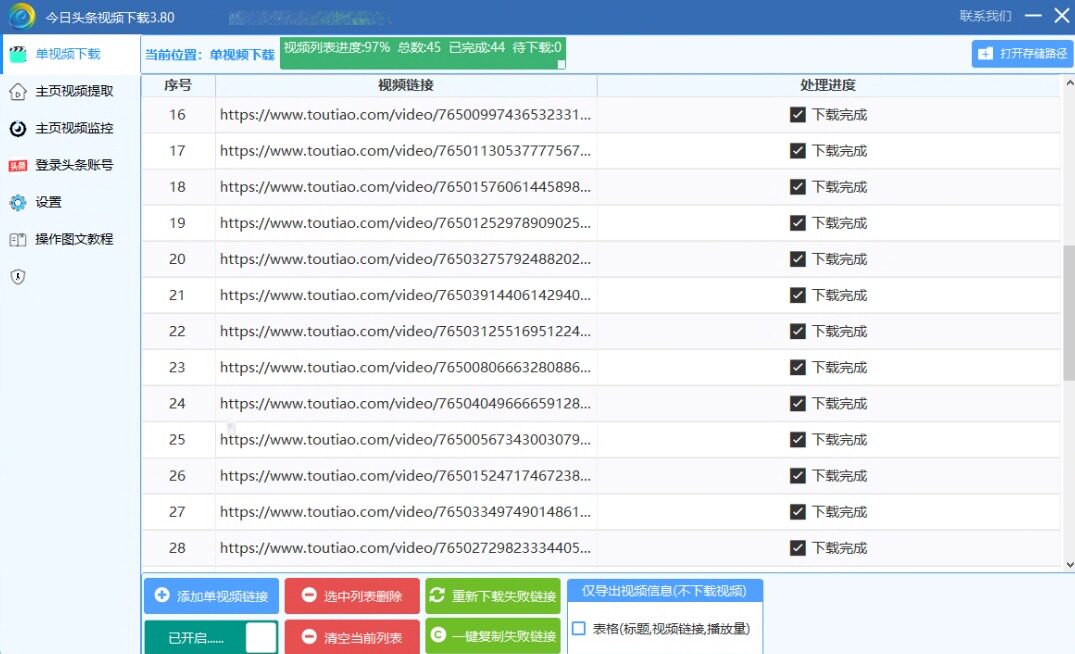This screenshot has width=1075, height=654.
Task: Click the row number 26 cell
Action: pyautogui.click(x=178, y=476)
